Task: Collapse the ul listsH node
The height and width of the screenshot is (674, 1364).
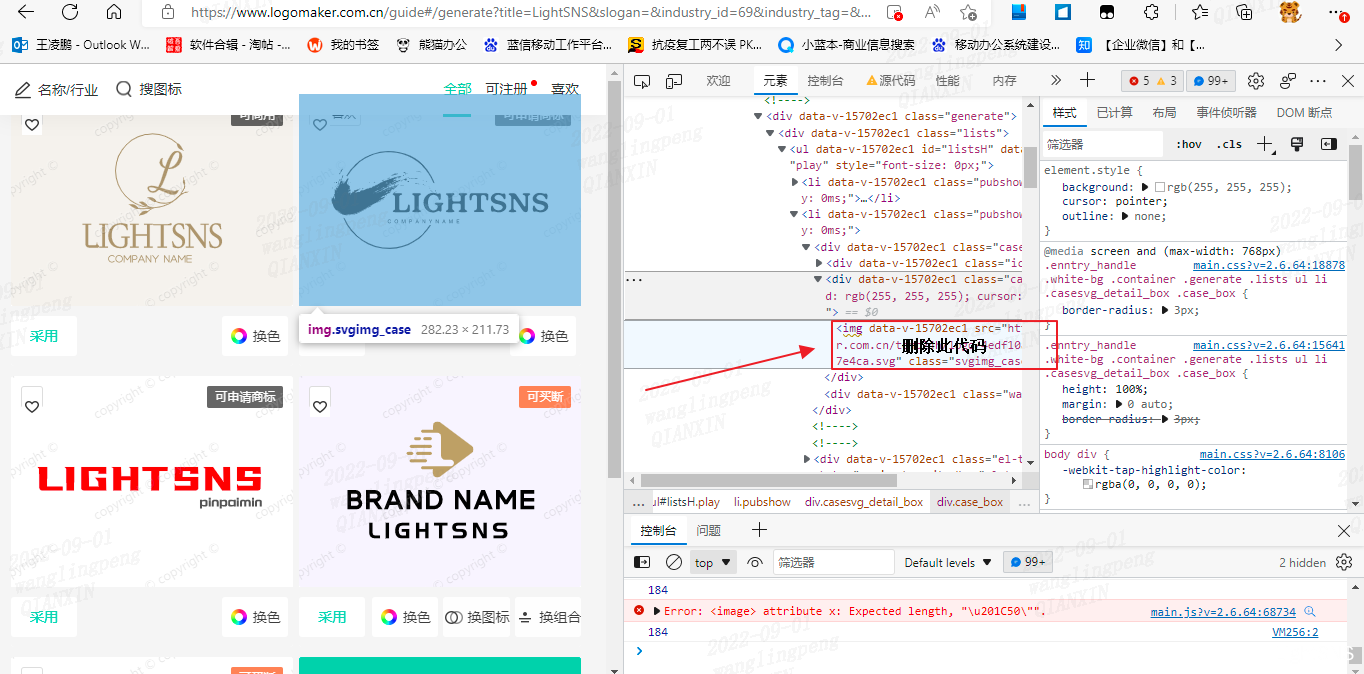Action: (782, 149)
